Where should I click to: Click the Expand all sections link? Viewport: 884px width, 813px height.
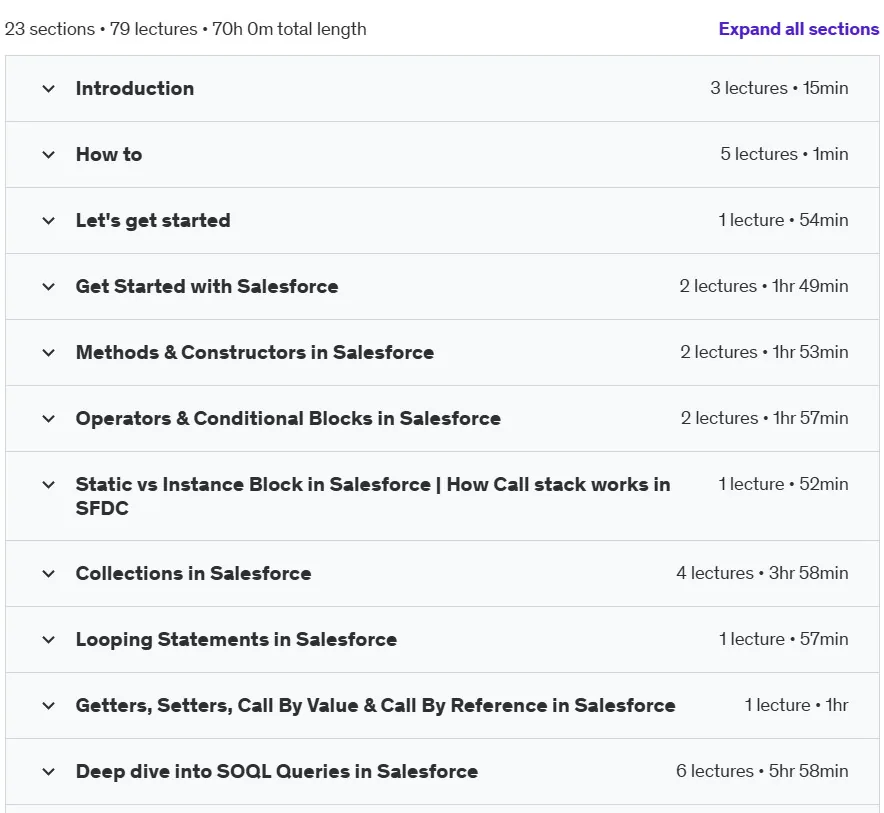(798, 29)
